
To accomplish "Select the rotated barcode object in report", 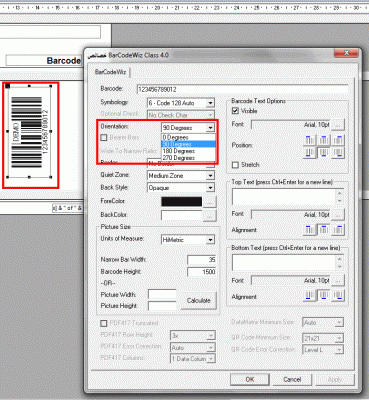I will point(29,132).
